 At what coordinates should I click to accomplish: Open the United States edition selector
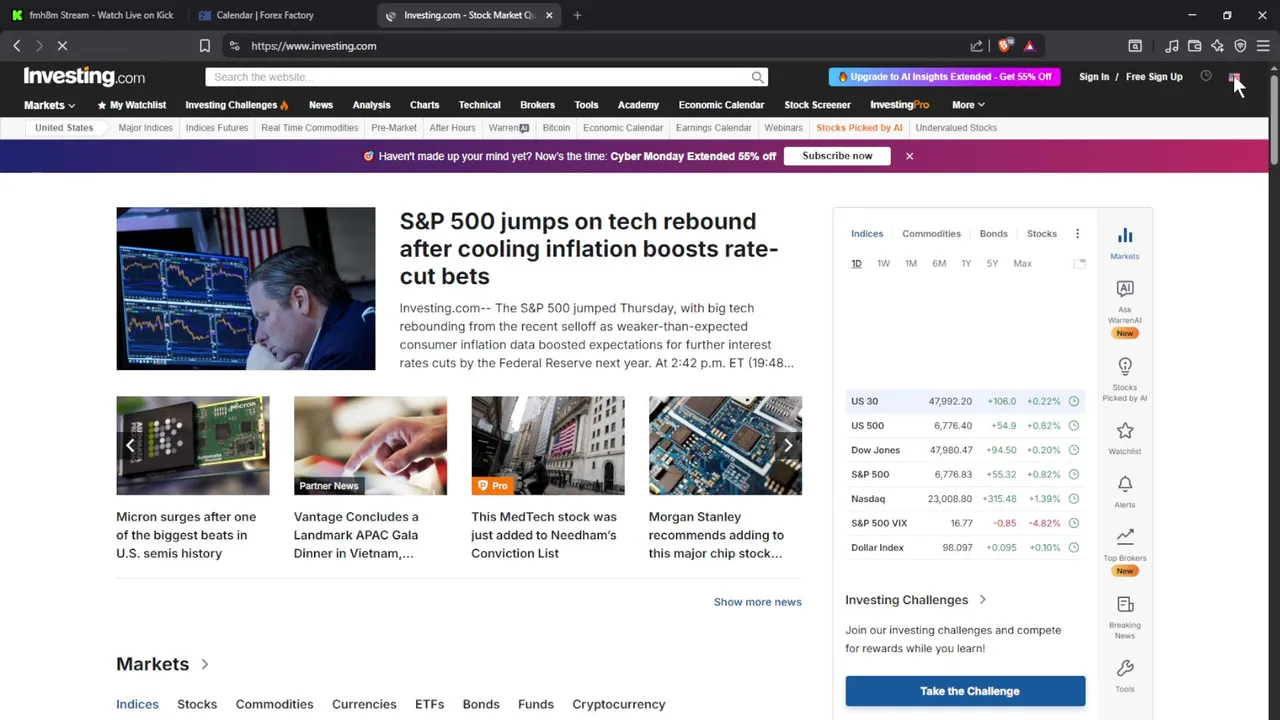pyautogui.click(x=64, y=128)
